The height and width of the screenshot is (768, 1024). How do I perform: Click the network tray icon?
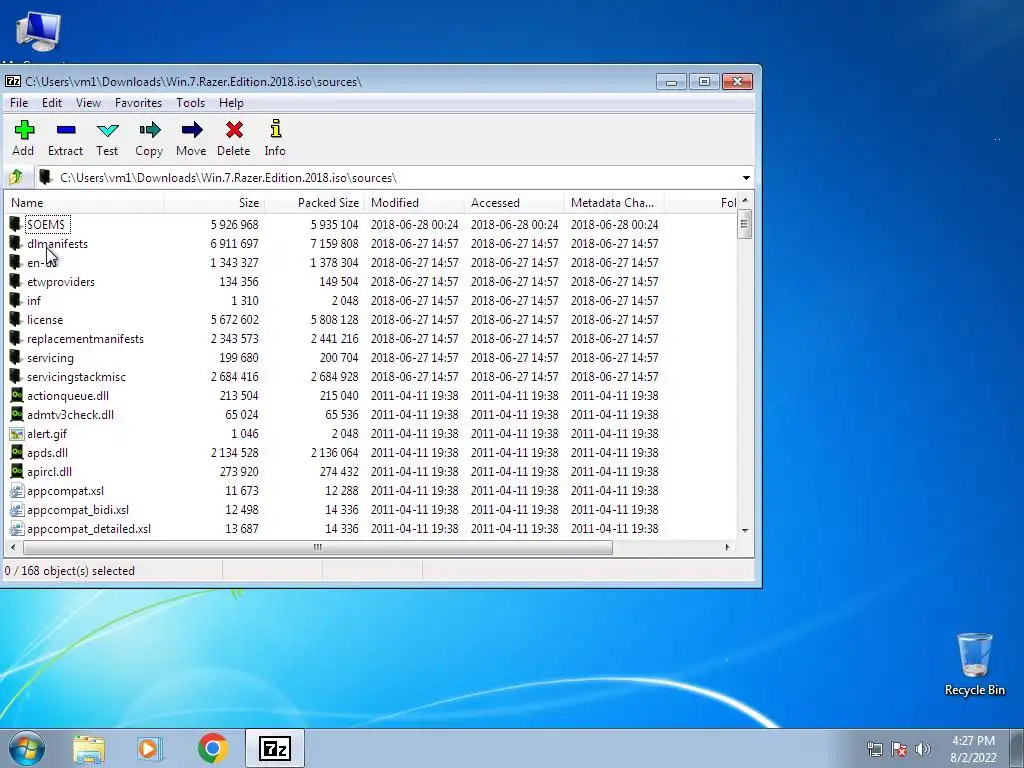[874, 749]
